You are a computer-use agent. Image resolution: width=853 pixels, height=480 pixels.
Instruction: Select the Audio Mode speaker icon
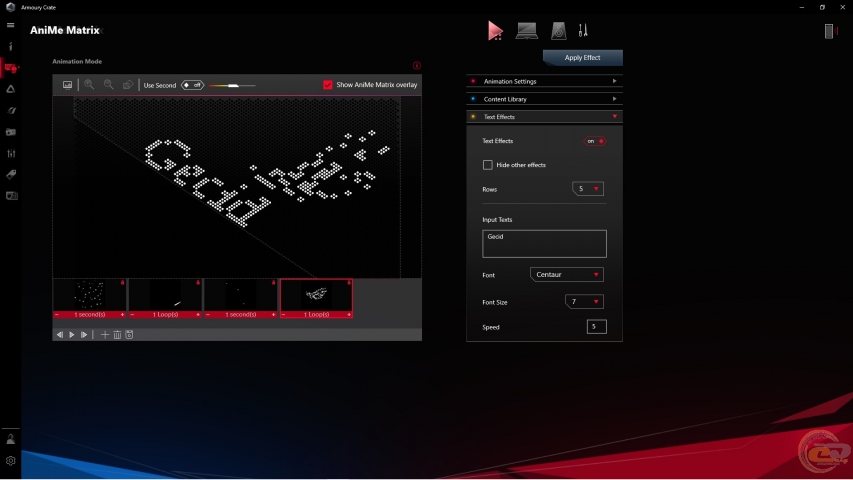click(558, 31)
